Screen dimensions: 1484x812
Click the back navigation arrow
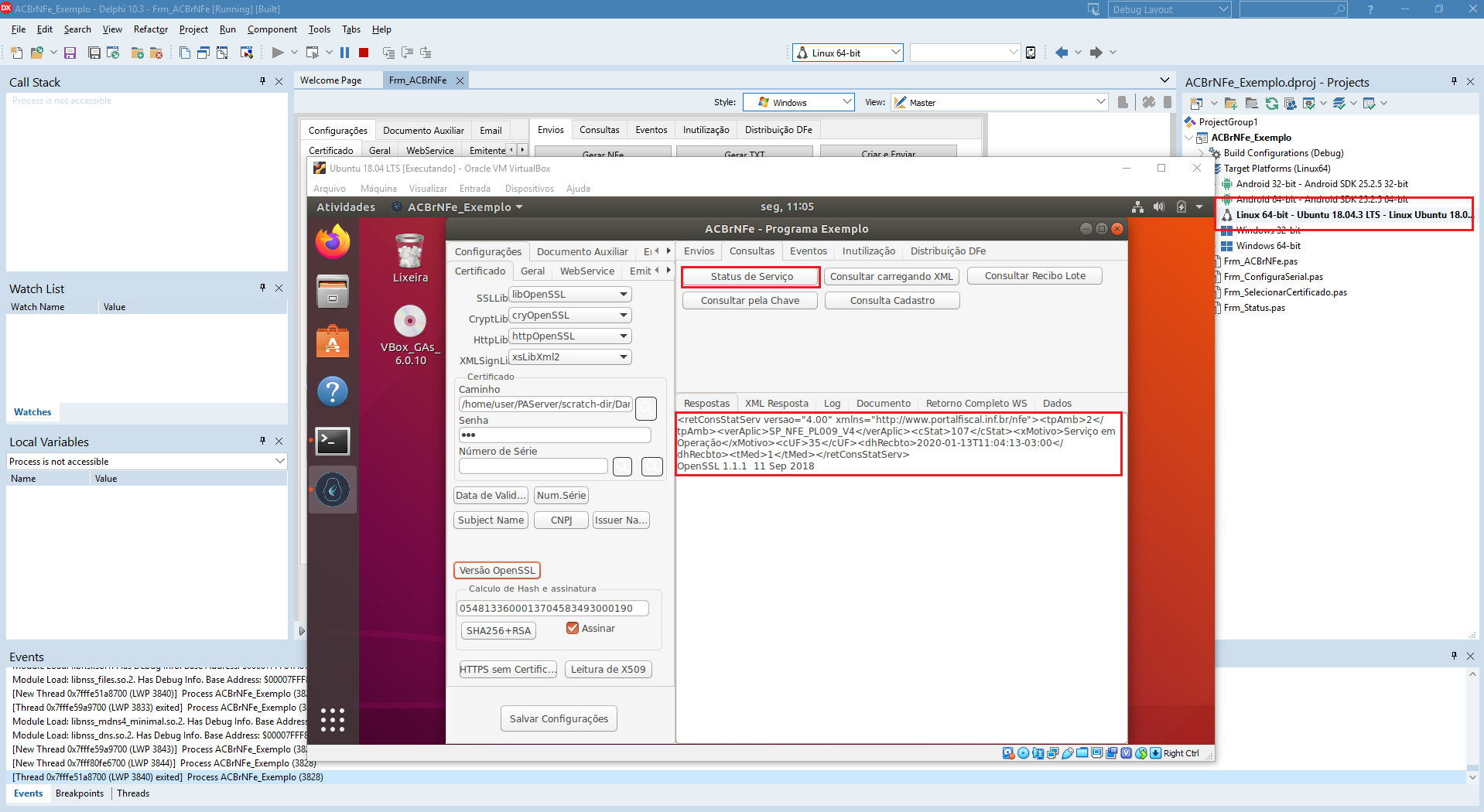1062,53
